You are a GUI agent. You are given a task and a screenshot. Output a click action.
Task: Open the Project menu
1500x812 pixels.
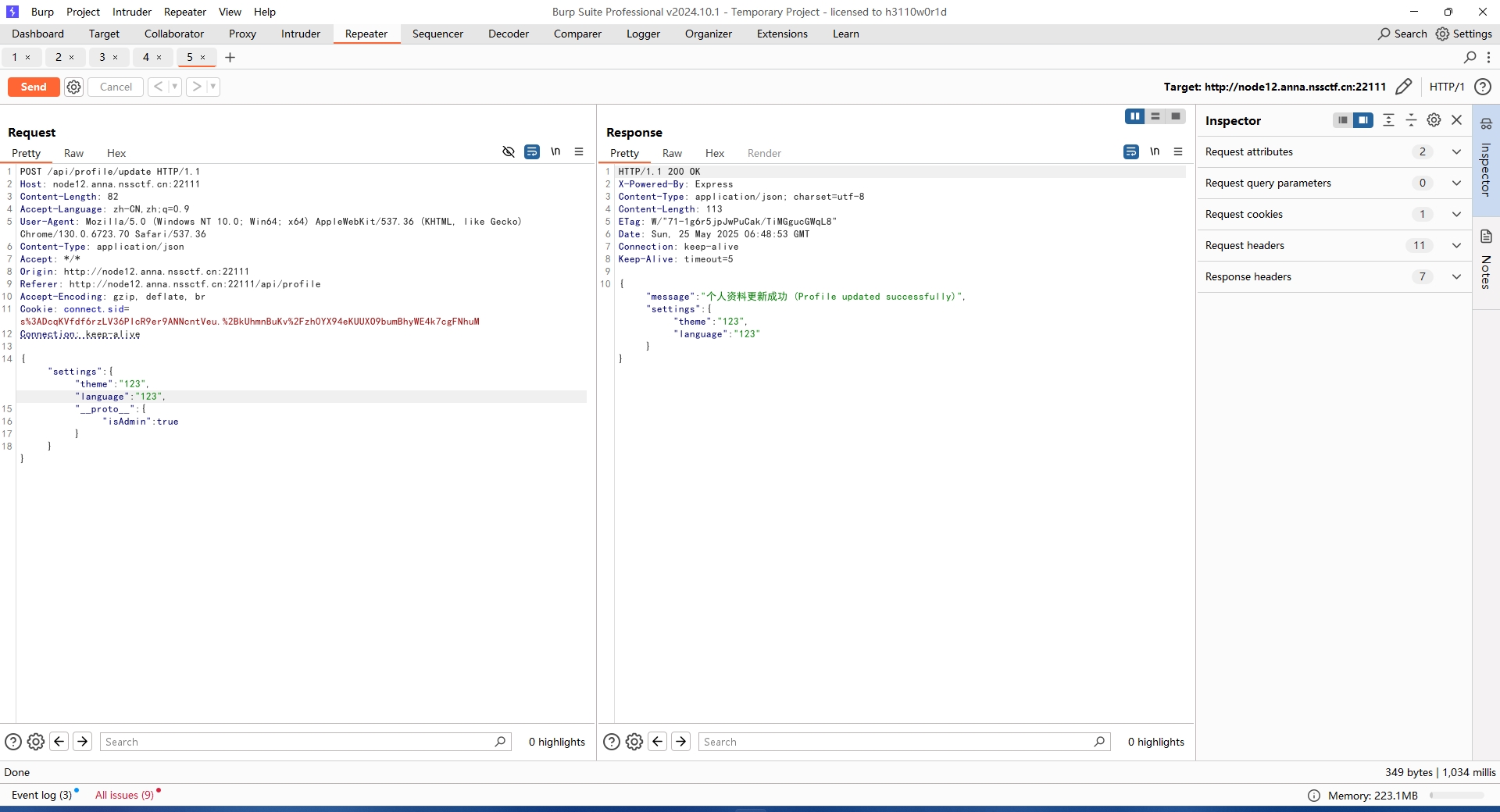83,12
